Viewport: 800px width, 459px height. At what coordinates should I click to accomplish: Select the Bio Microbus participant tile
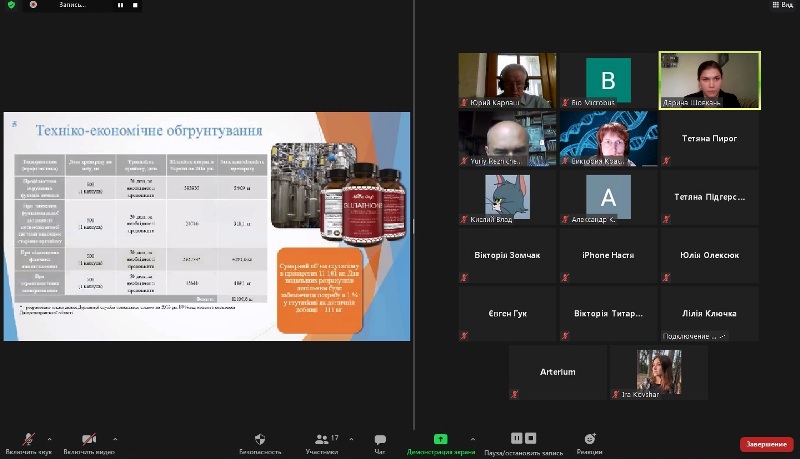[608, 80]
